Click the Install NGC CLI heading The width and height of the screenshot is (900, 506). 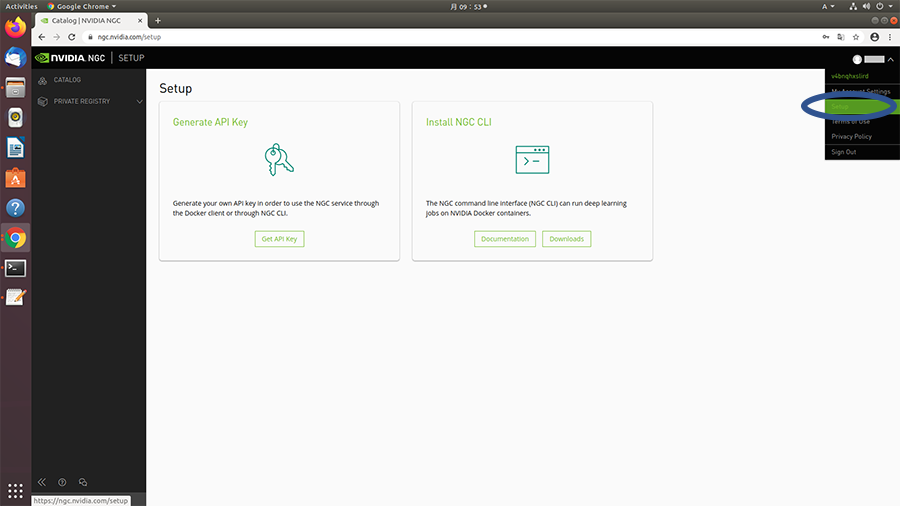(x=459, y=122)
